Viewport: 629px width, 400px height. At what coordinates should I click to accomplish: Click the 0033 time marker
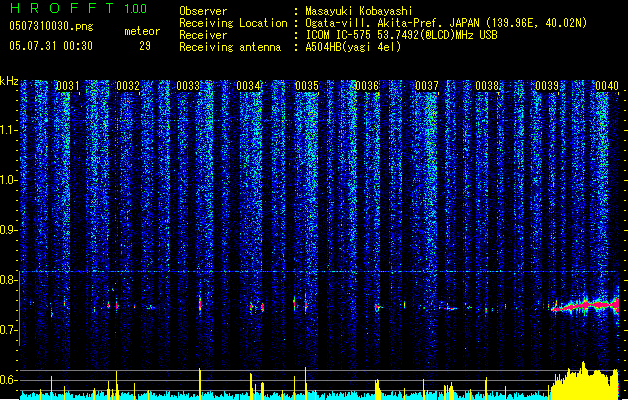click(188, 86)
